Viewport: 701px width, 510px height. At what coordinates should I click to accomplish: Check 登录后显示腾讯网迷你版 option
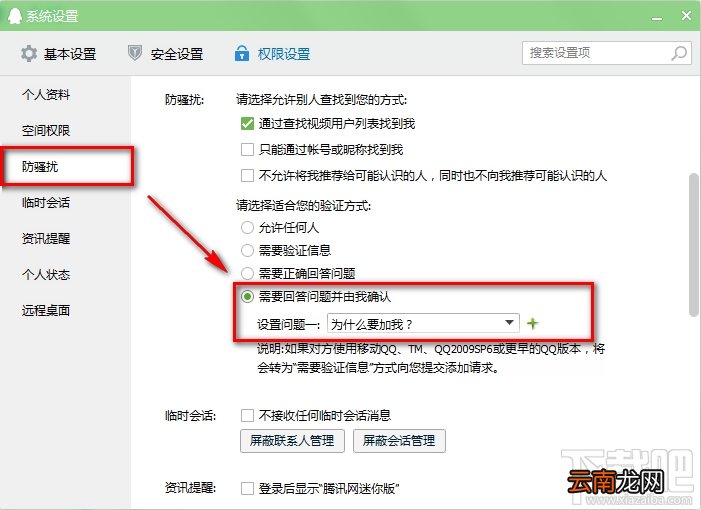247,488
